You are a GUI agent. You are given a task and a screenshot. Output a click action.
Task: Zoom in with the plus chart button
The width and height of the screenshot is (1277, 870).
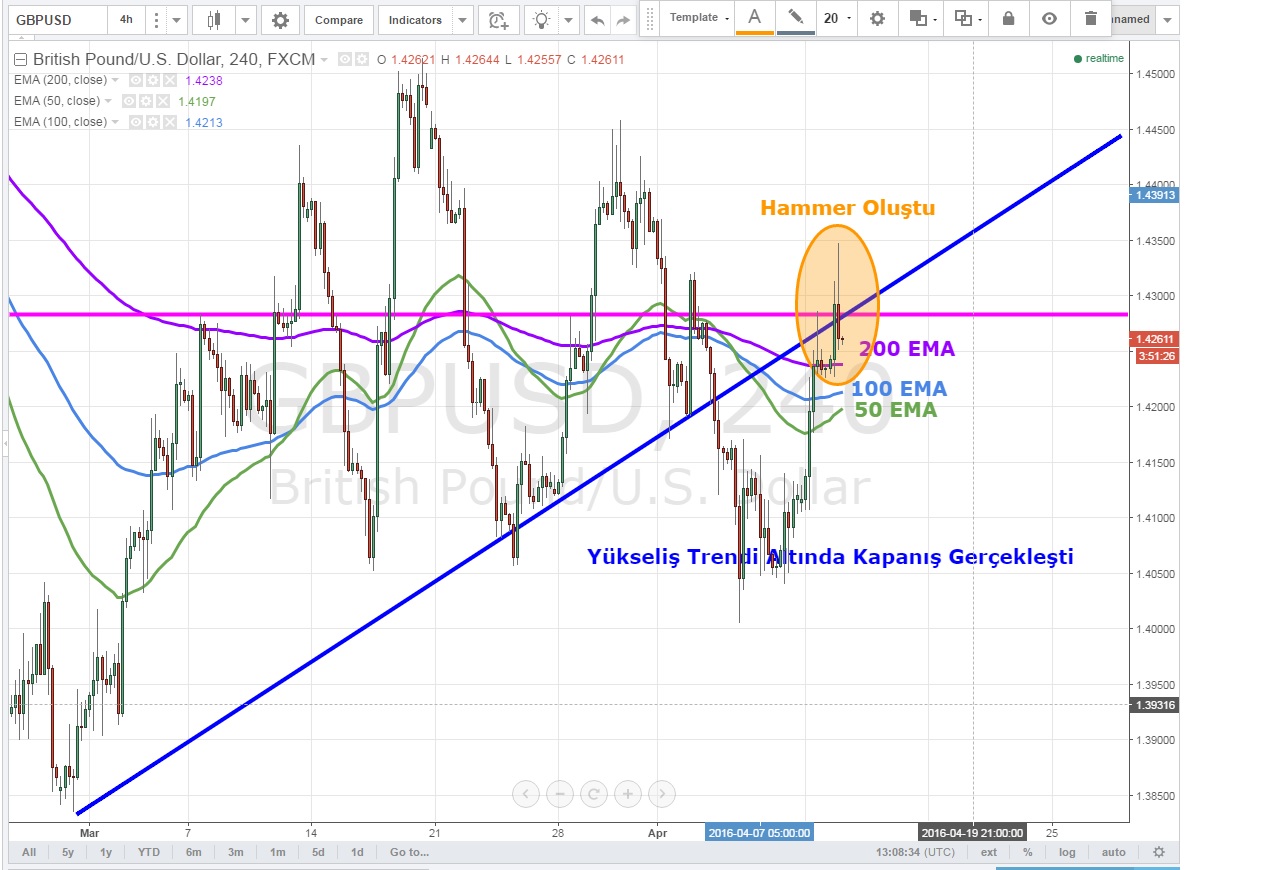click(x=627, y=795)
